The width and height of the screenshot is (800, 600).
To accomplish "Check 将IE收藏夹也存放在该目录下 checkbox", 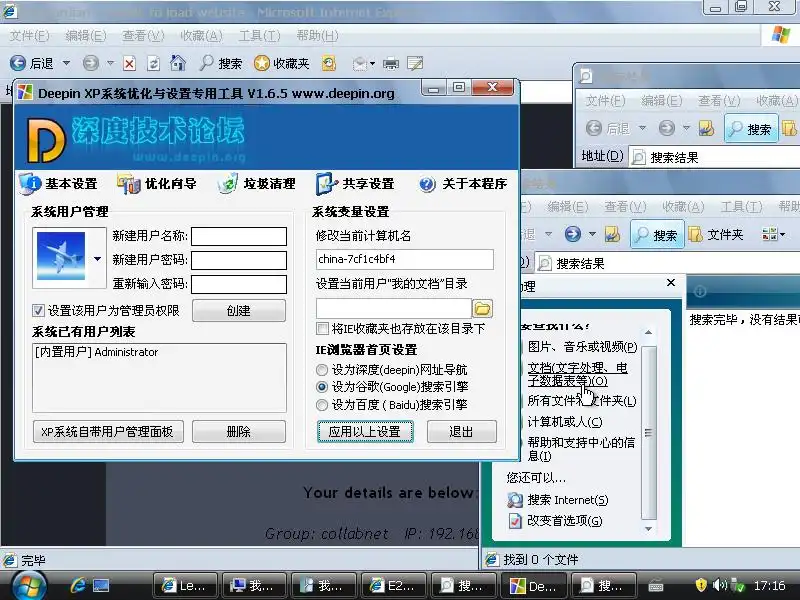I will tap(322, 329).
